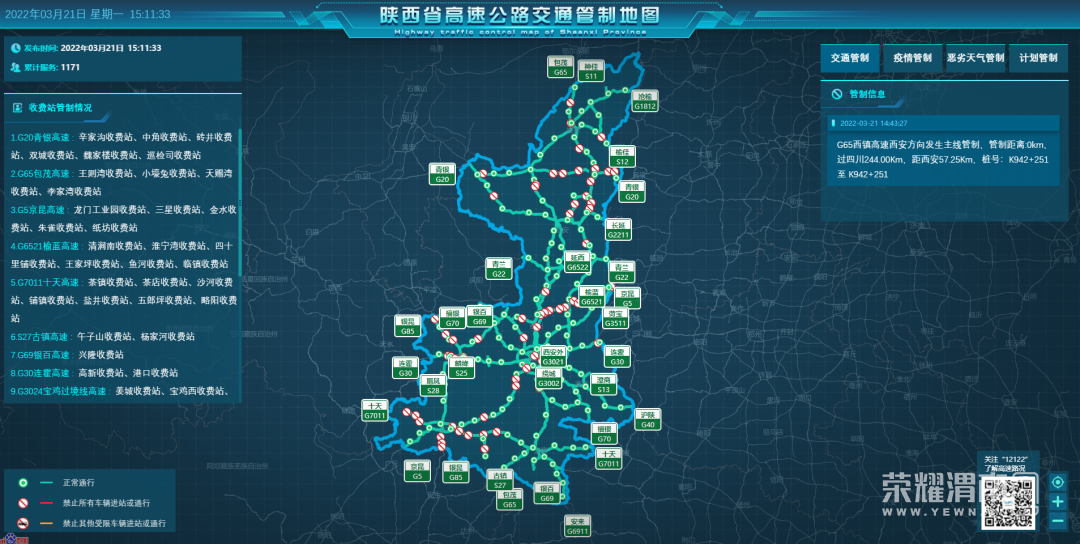The image size is (1080, 544).
Task: Select the G1812 沧榆 highway marker
Action: click(x=645, y=101)
